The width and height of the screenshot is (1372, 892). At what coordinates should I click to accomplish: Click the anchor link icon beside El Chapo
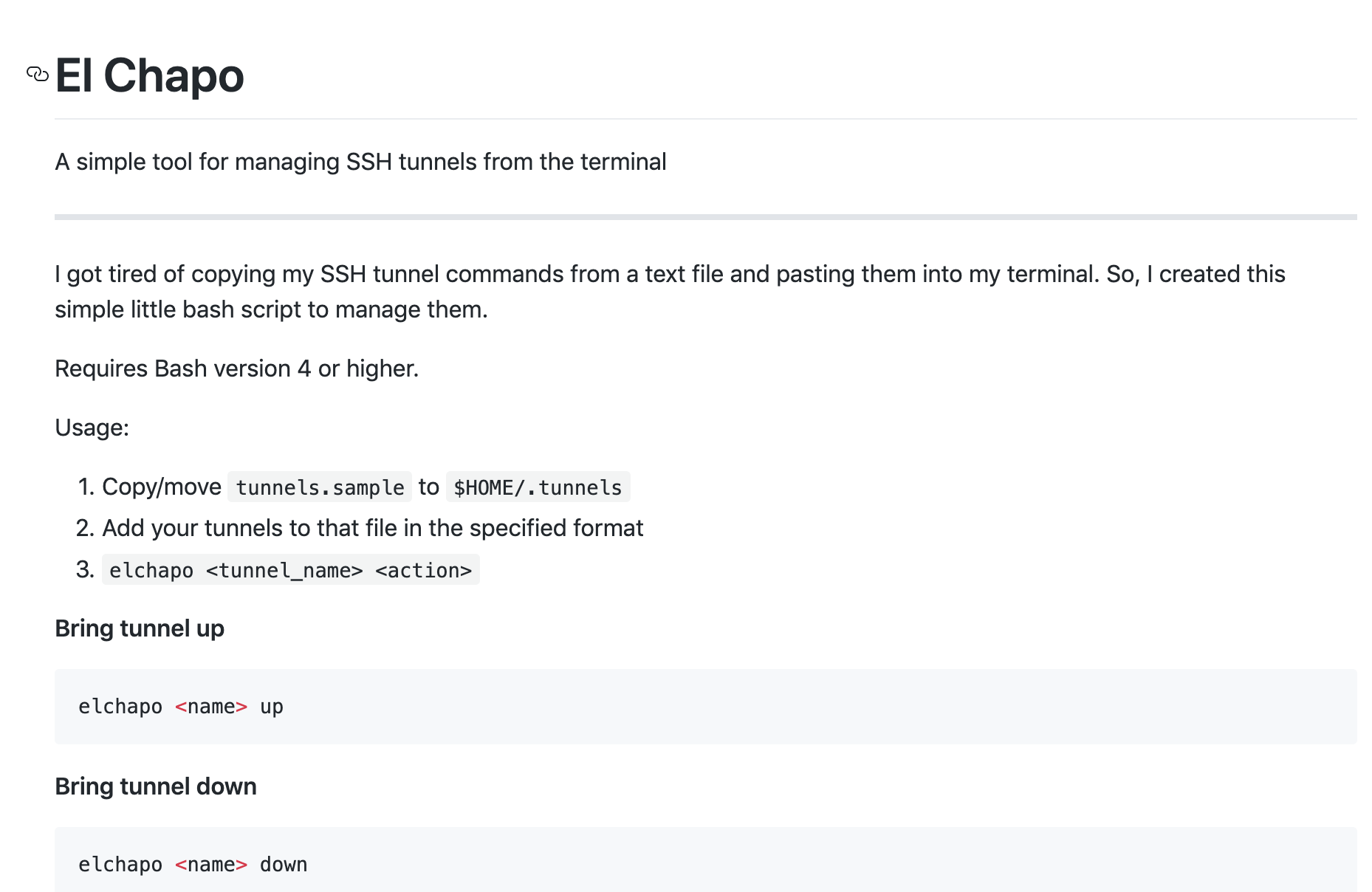click(38, 74)
